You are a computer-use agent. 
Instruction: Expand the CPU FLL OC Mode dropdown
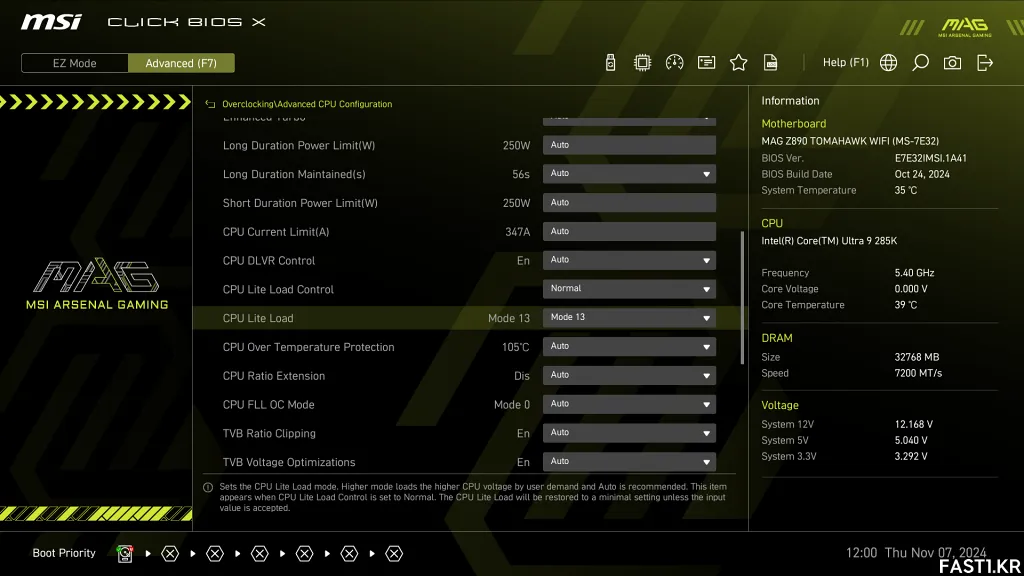coord(629,404)
